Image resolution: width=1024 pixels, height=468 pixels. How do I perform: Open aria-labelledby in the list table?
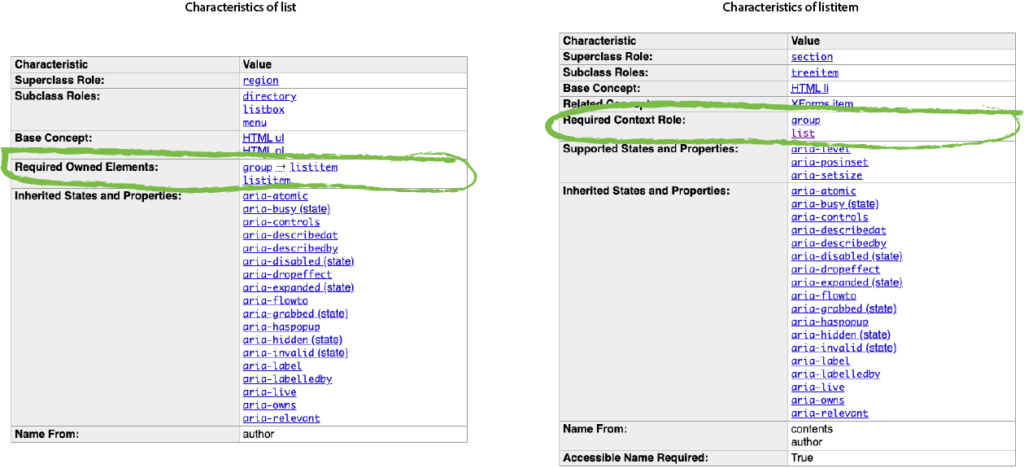(287, 379)
